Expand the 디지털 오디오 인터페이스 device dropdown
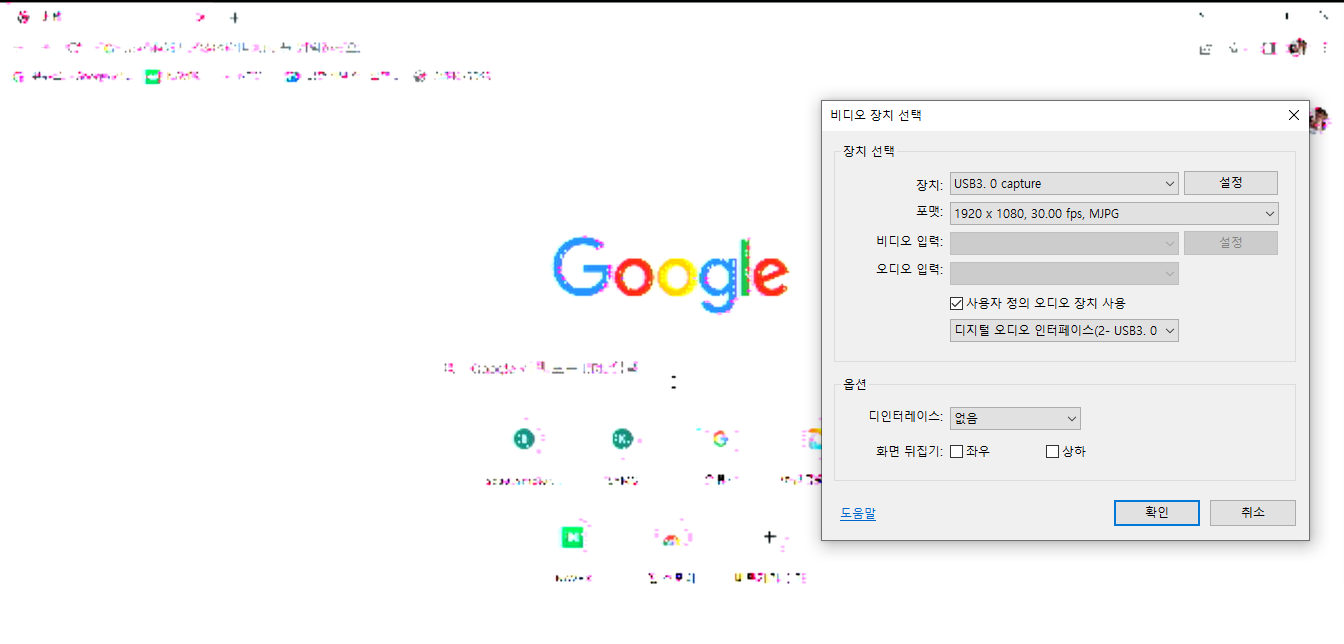This screenshot has height=644, width=1344. [1064, 331]
